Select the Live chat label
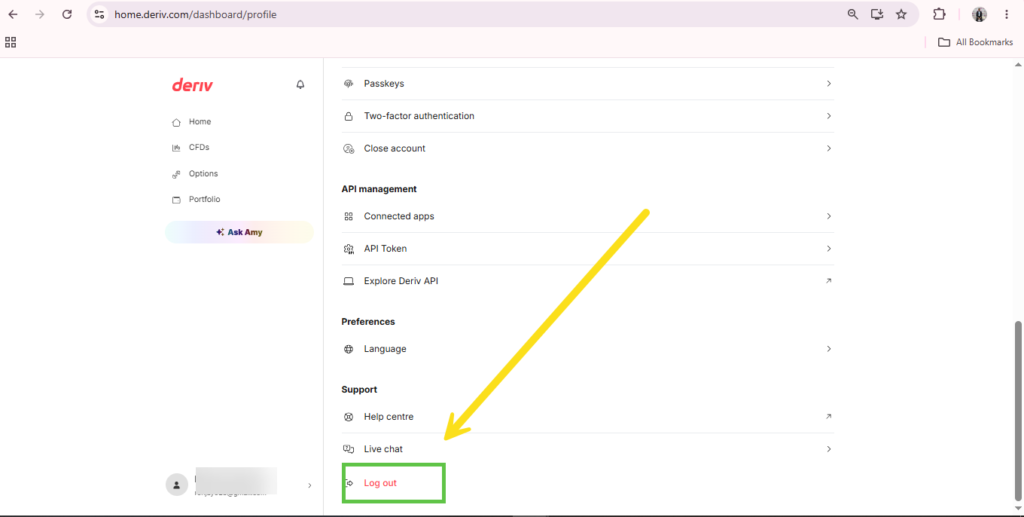Screen dimensions: 1024x517 [383, 449]
